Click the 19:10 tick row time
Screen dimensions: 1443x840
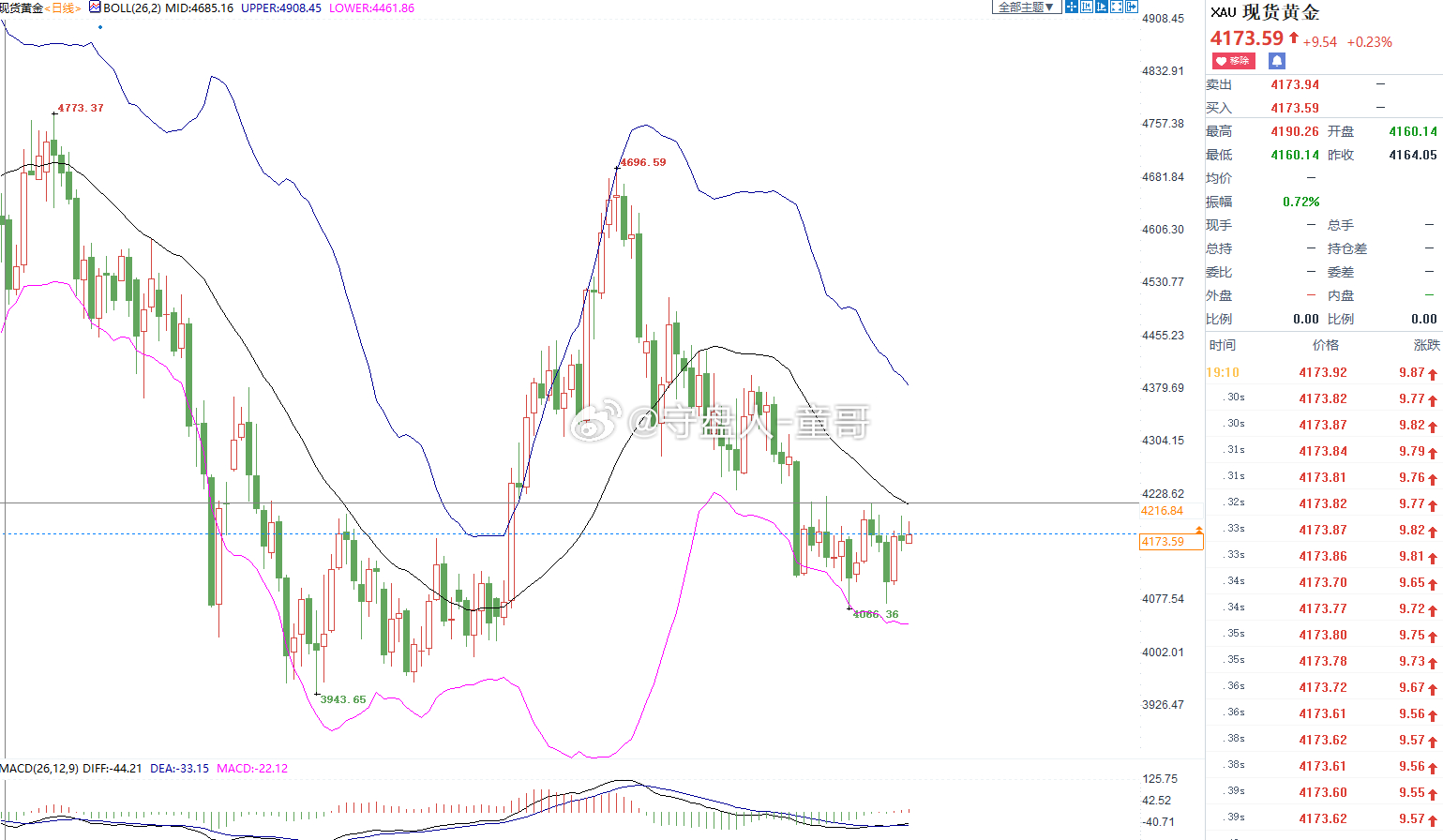point(1223,372)
